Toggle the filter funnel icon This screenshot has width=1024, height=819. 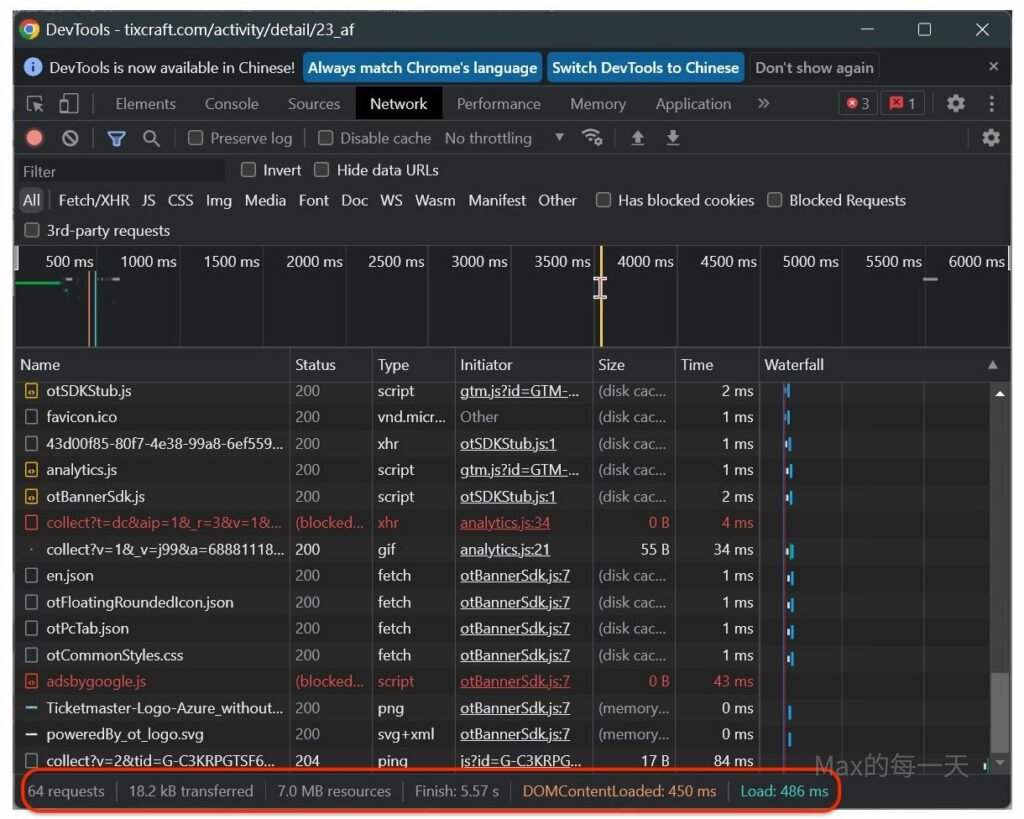pos(116,138)
